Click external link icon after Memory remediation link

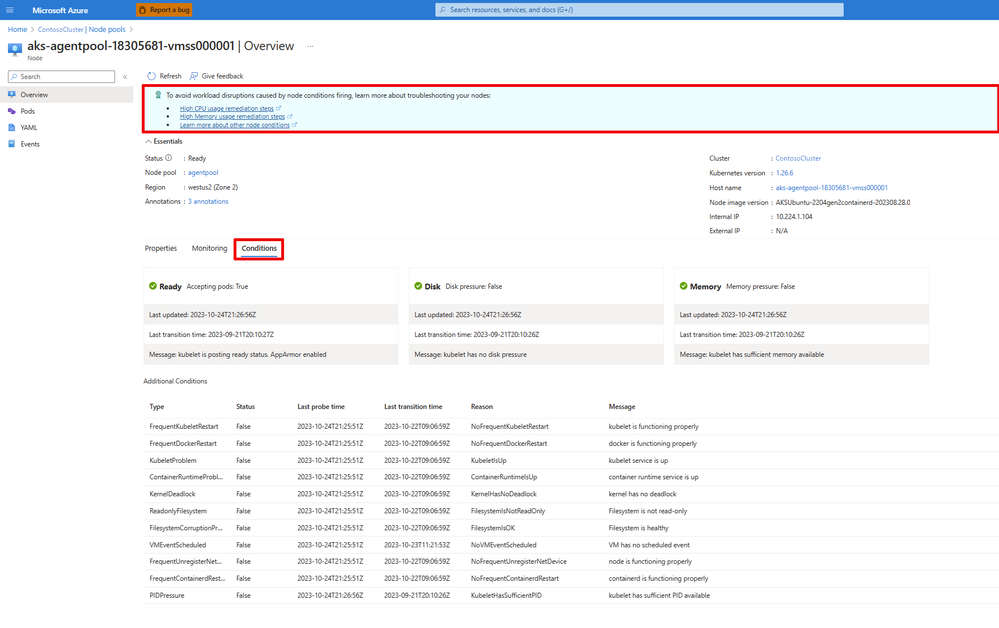(x=290, y=117)
